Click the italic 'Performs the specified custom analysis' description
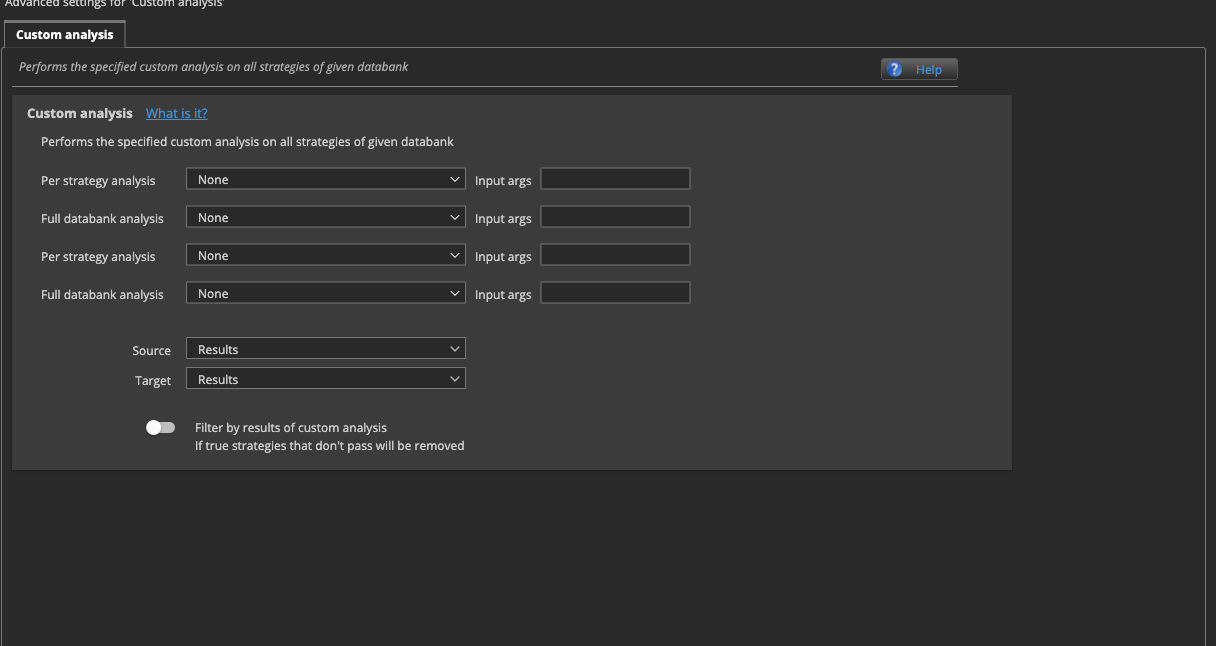1216x646 pixels. click(x=214, y=66)
